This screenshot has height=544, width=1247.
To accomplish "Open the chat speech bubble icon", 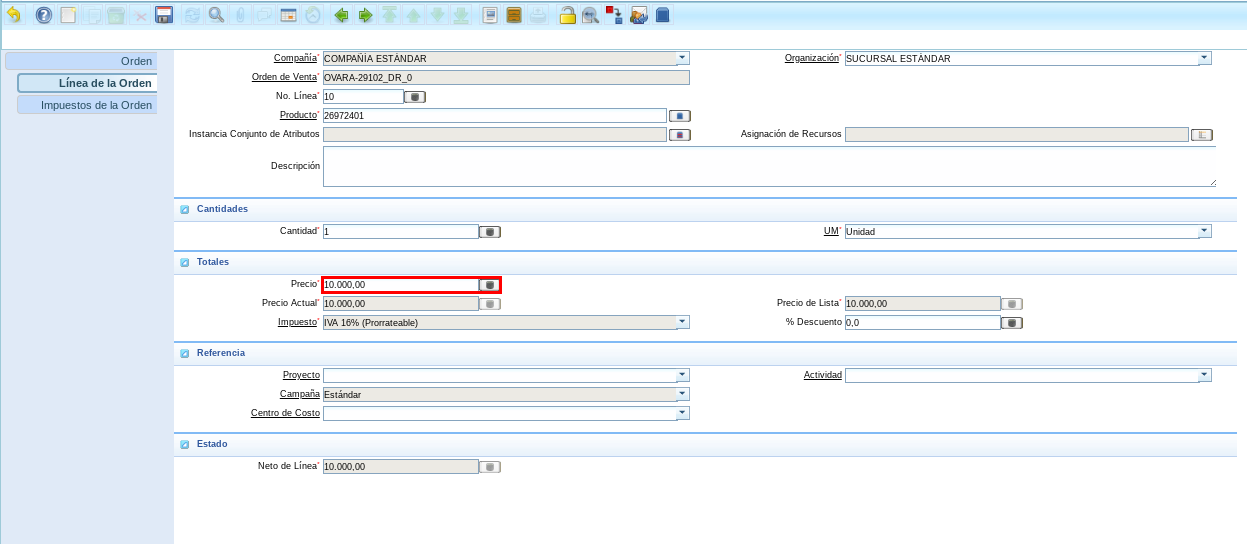I will pyautogui.click(x=264, y=15).
